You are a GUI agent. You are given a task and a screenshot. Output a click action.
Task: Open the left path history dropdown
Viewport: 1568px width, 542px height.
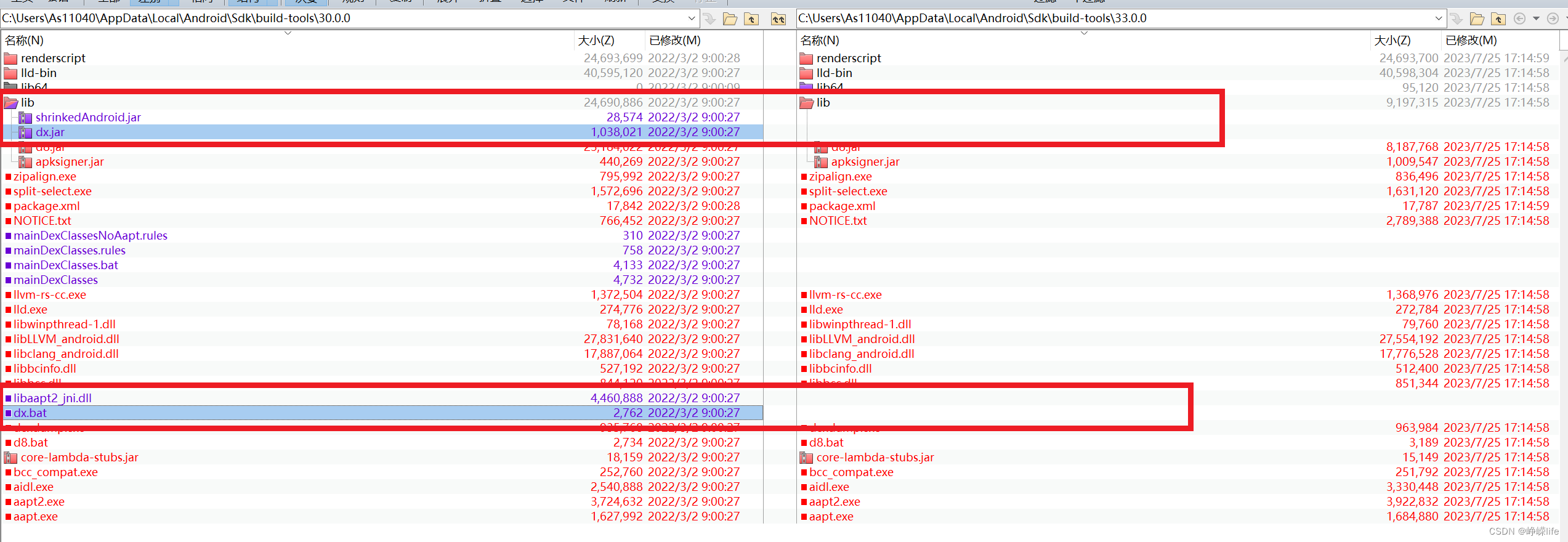[692, 18]
